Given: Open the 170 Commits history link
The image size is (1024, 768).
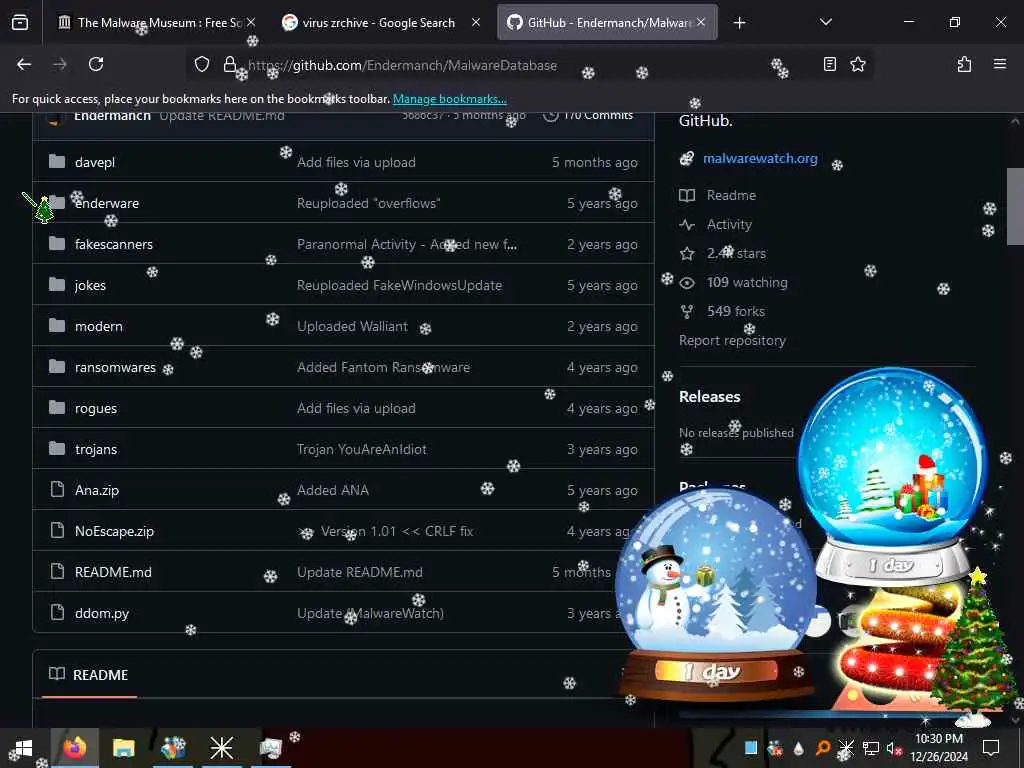Looking at the screenshot, I should click(x=588, y=115).
